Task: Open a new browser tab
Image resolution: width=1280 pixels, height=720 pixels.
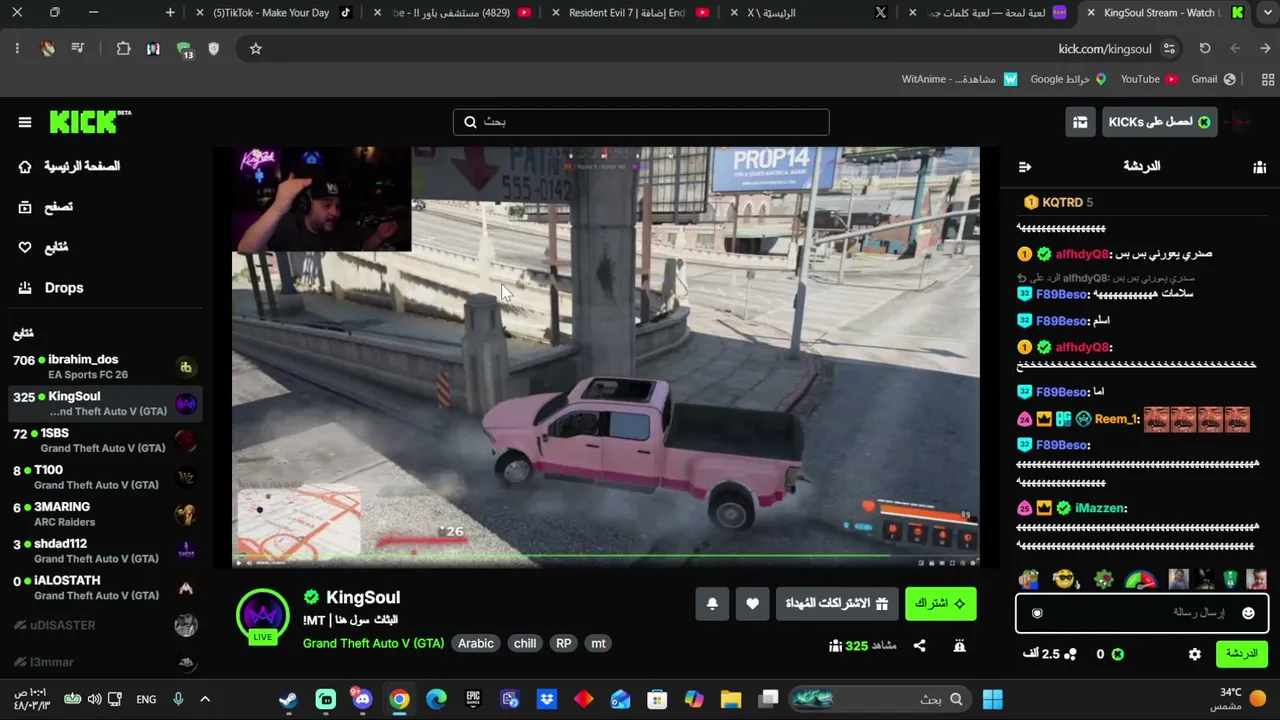Action: coord(170,13)
